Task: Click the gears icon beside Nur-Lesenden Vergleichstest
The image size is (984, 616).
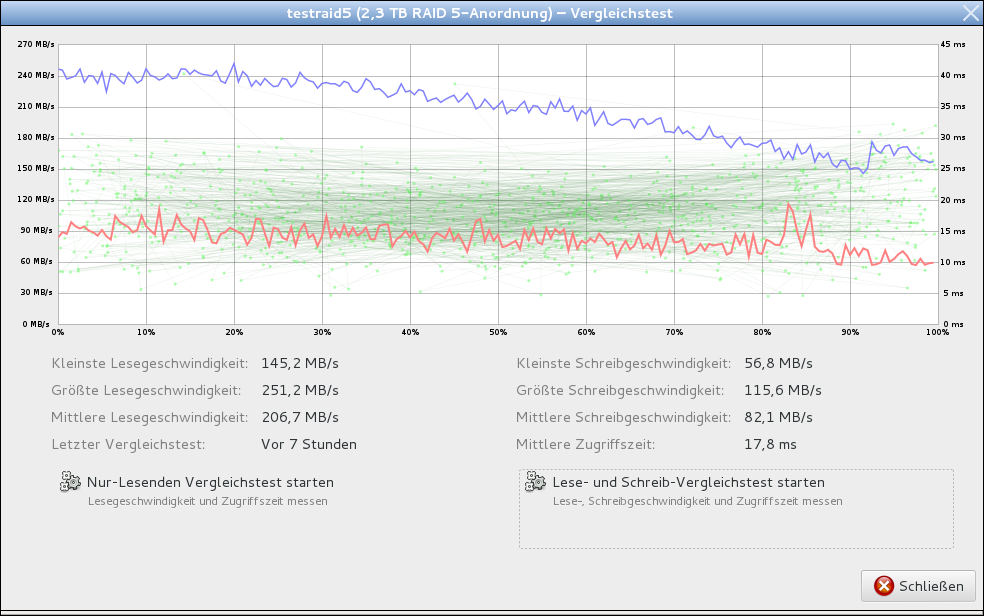Action: (x=70, y=482)
